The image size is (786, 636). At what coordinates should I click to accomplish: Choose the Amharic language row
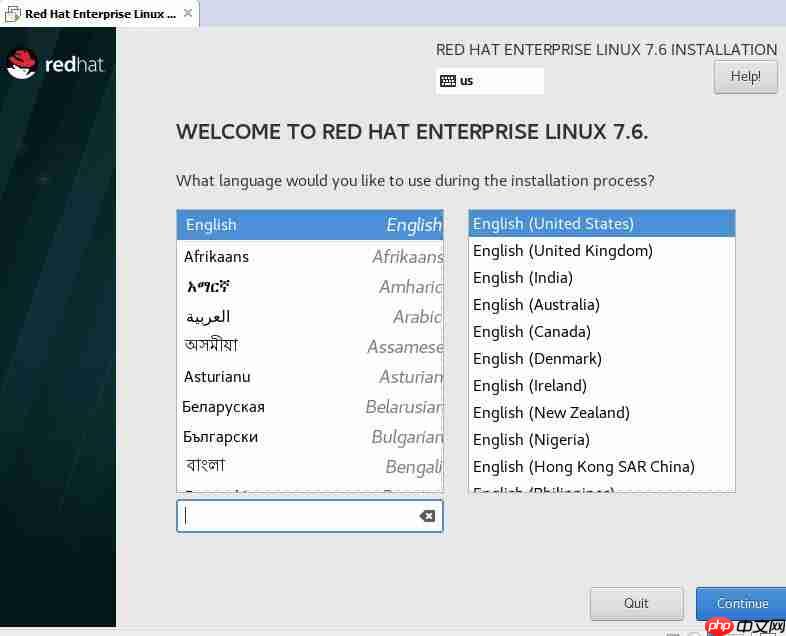(310, 287)
